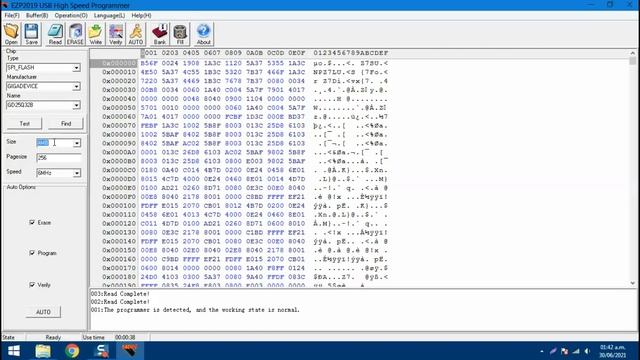Click the taskbar clock and date
The width and height of the screenshot is (640, 360).
(612, 351)
